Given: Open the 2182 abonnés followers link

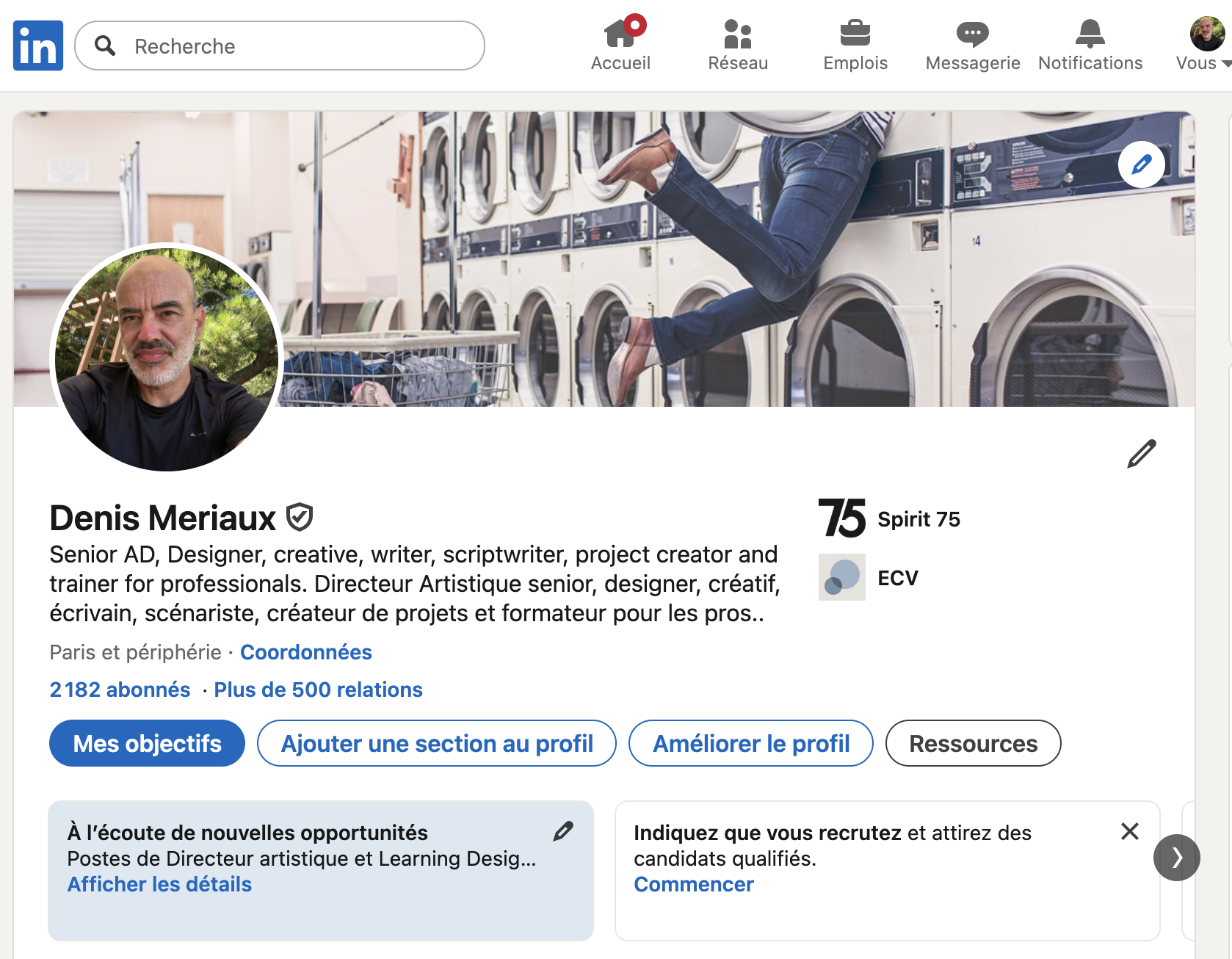Looking at the screenshot, I should (120, 690).
